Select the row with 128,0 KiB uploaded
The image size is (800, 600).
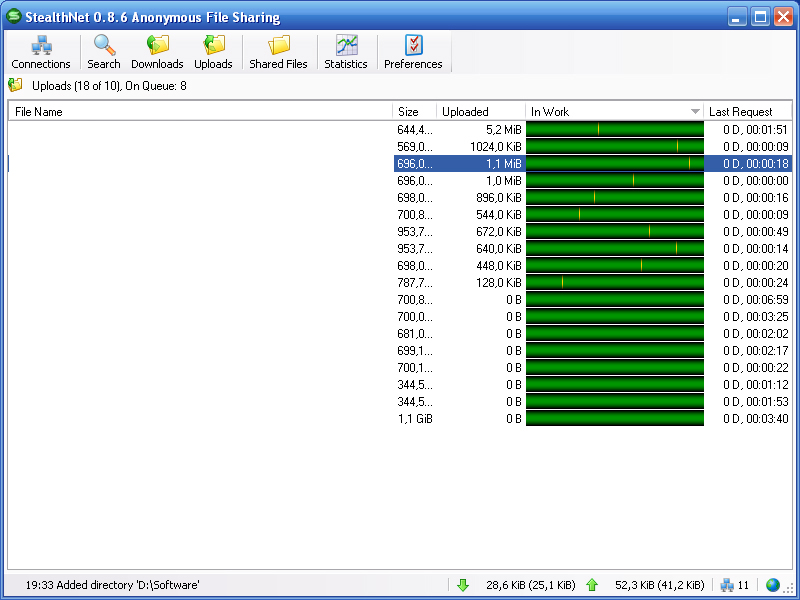[x=400, y=283]
